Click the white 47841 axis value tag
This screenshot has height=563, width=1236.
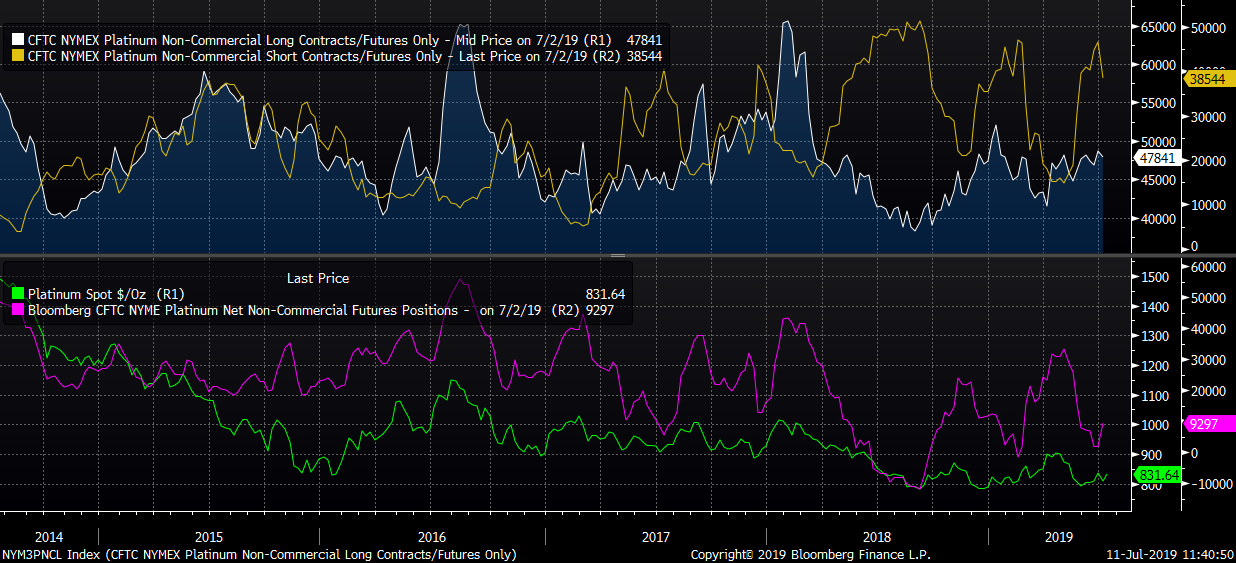pos(1156,158)
